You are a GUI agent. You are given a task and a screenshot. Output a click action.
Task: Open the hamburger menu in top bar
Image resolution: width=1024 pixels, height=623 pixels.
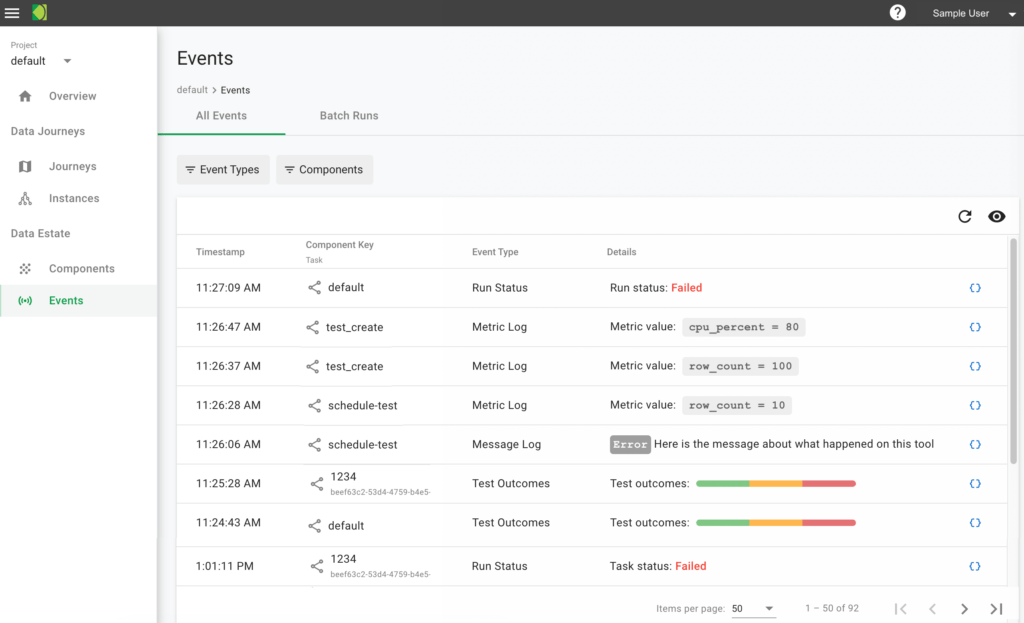point(13,13)
